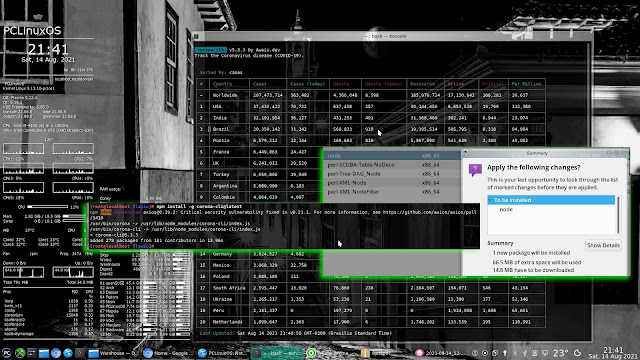Select the 'node' package row in Synaptic
This screenshot has height=360, width=640.
tap(393, 156)
